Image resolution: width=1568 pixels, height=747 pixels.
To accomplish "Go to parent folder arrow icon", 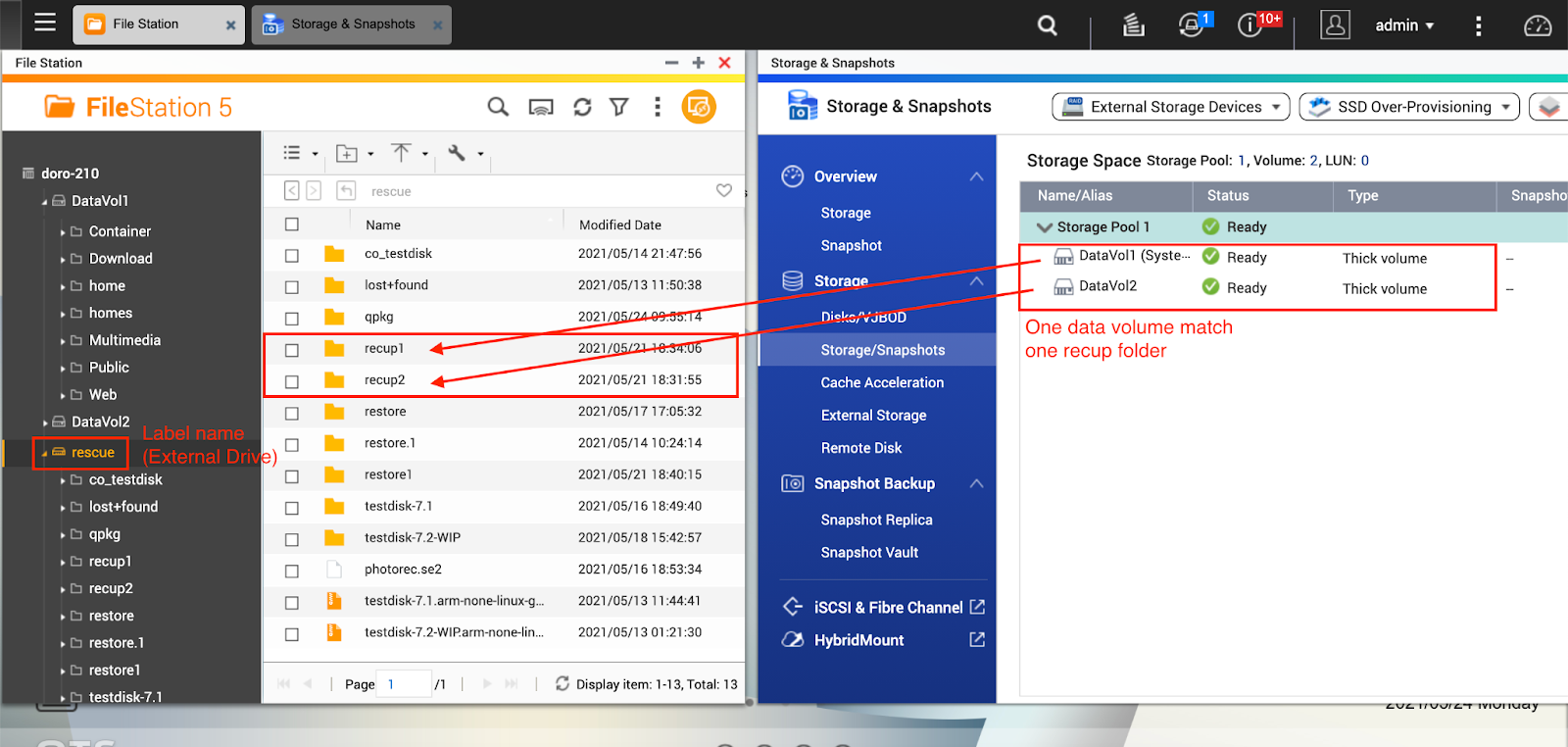I will 346,191.
